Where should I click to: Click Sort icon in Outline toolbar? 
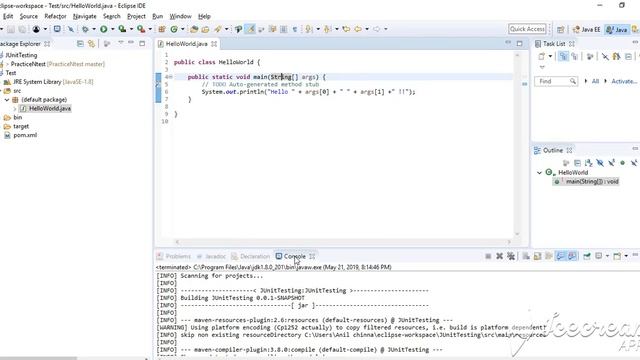pos(588,163)
